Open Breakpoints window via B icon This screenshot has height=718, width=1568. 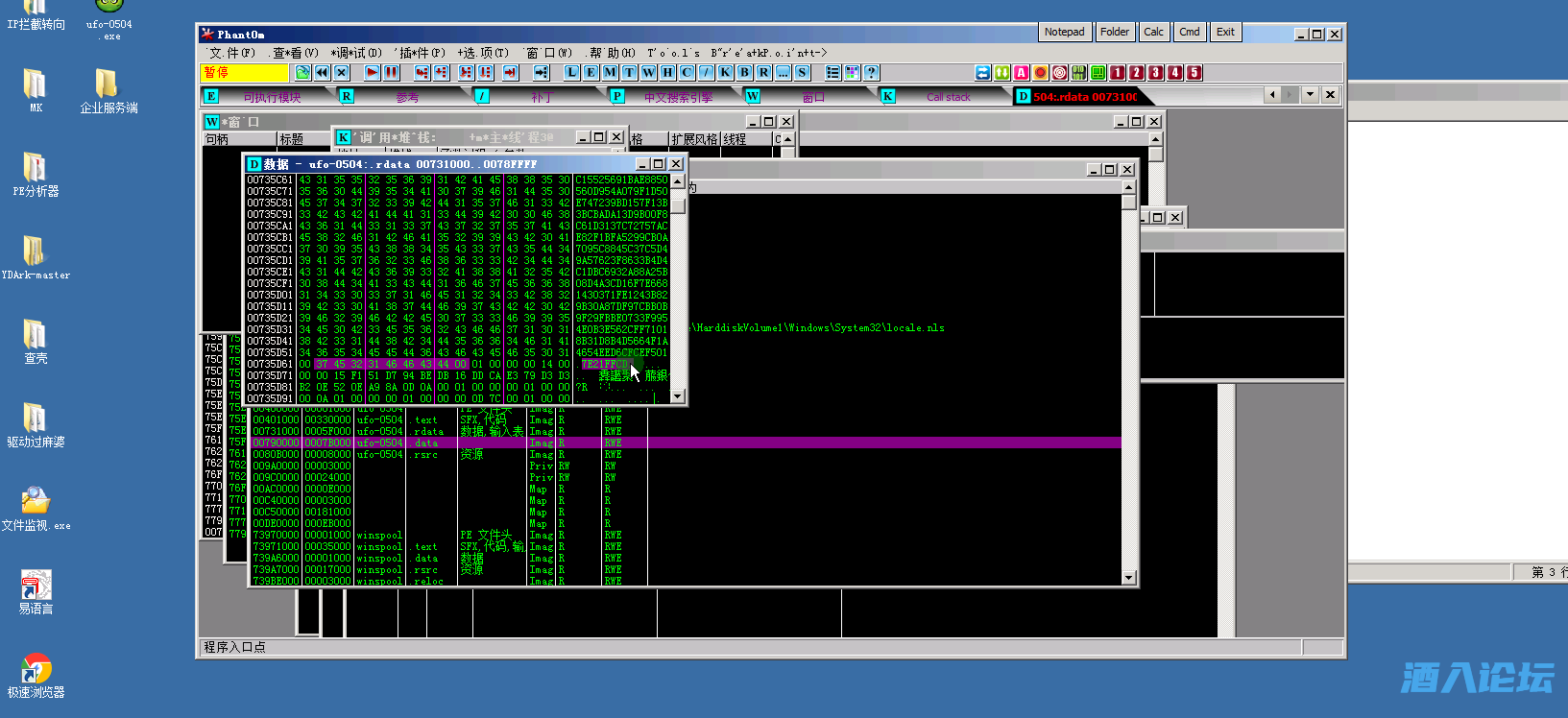[744, 73]
